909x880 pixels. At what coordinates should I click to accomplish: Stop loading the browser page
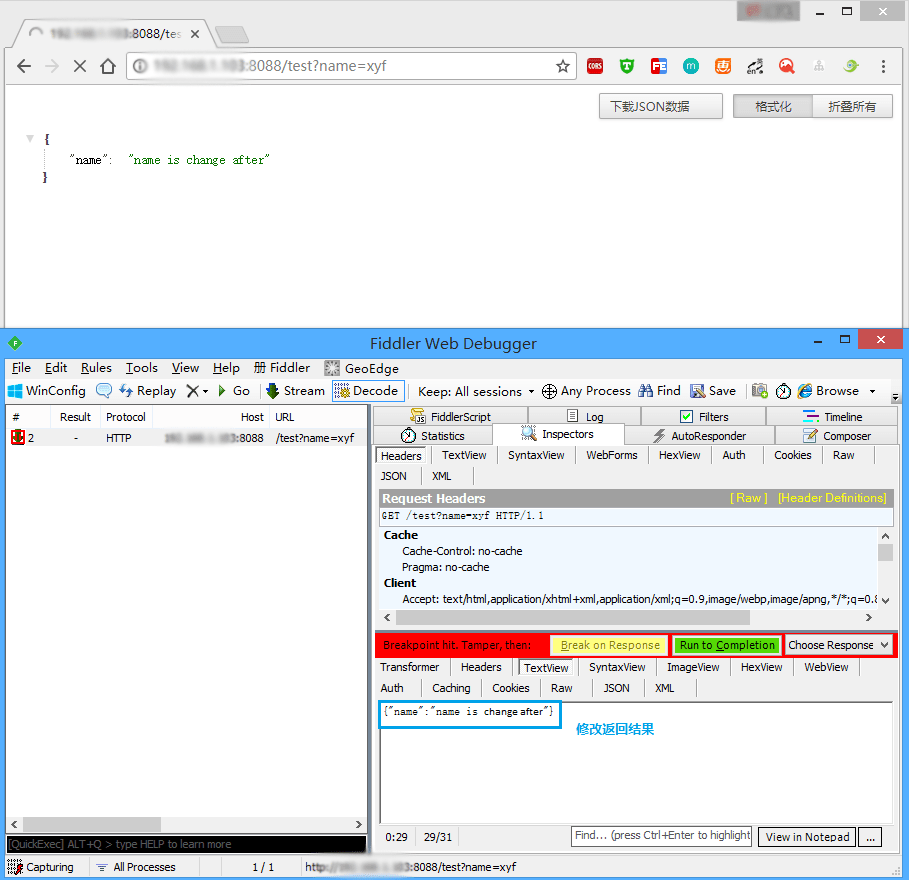point(80,66)
